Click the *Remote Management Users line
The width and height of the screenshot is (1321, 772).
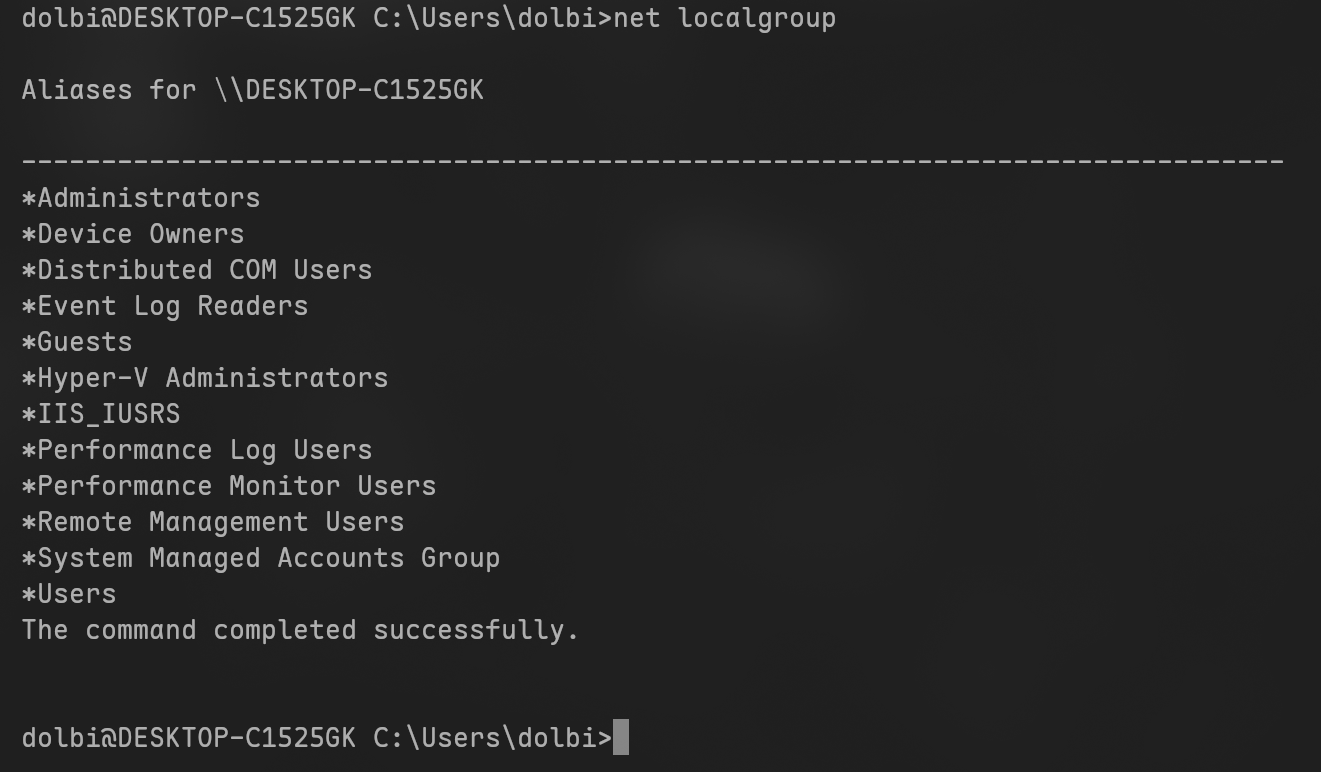click(x=213, y=522)
